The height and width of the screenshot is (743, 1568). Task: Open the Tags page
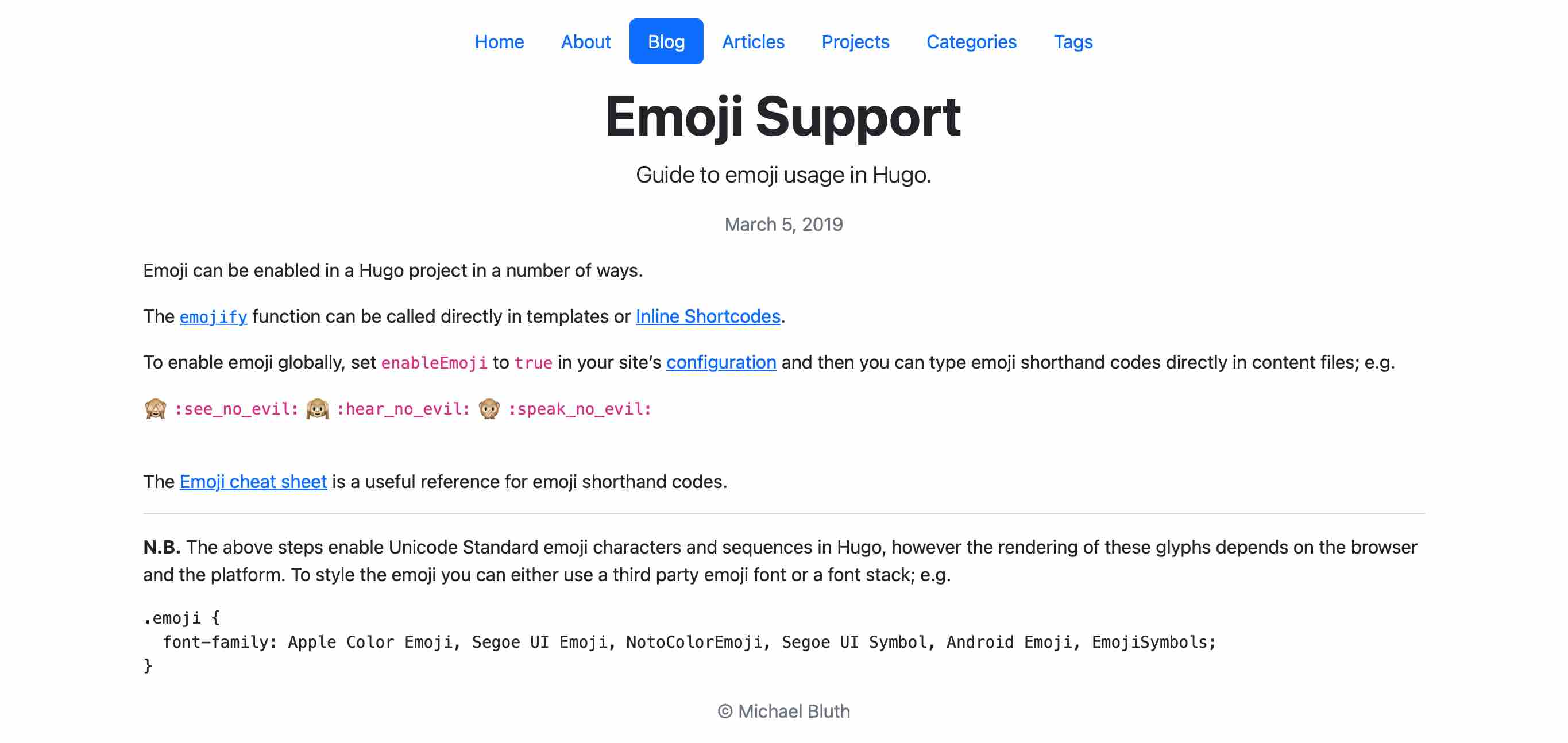tap(1073, 41)
